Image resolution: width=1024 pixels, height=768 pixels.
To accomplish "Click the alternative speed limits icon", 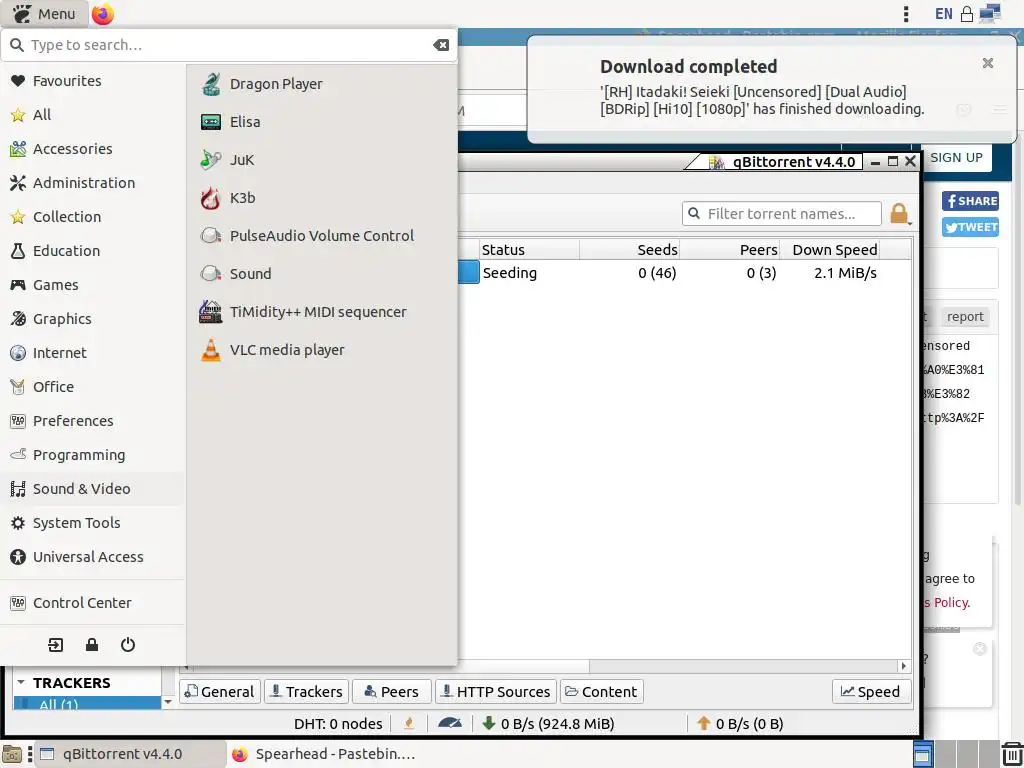I will [x=450, y=724].
